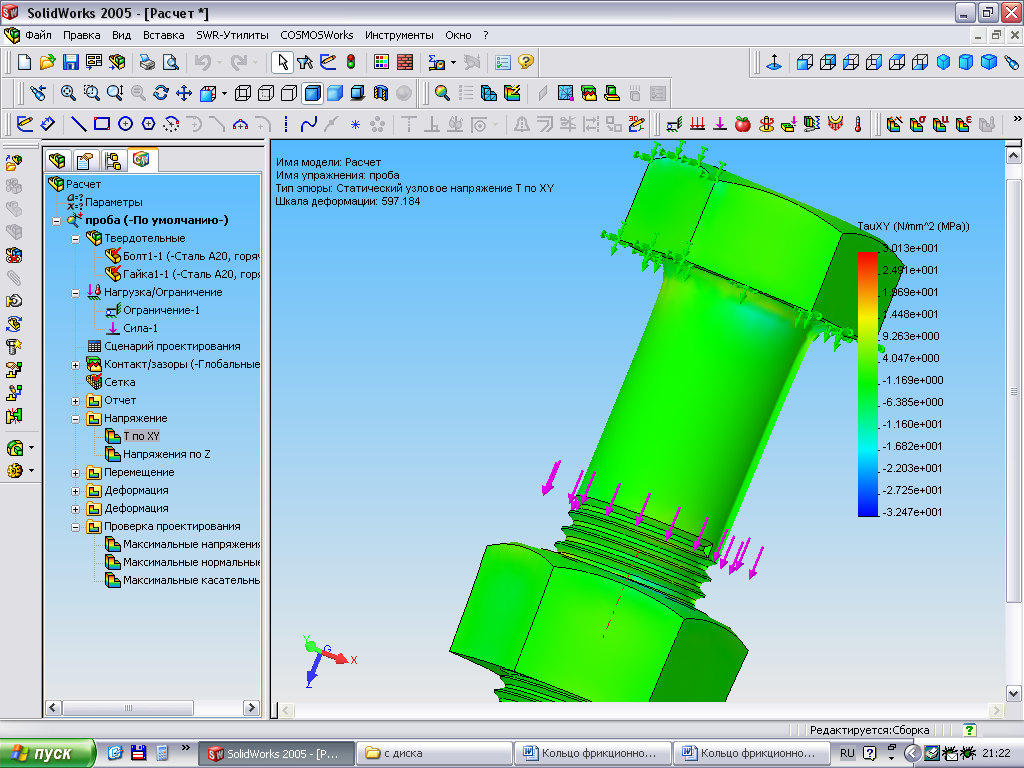This screenshot has width=1024, height=768.
Task: Click the Undo arrow icon
Action: click(203, 62)
